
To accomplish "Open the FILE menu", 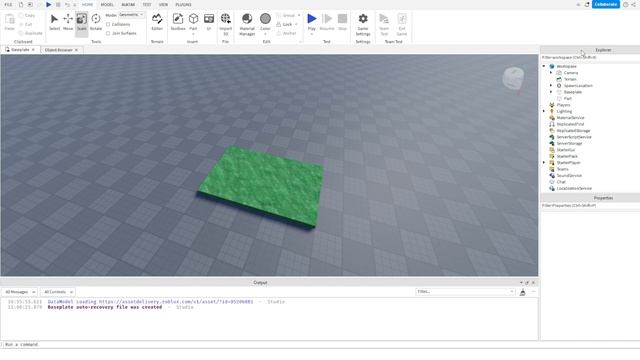I will 8,4.
